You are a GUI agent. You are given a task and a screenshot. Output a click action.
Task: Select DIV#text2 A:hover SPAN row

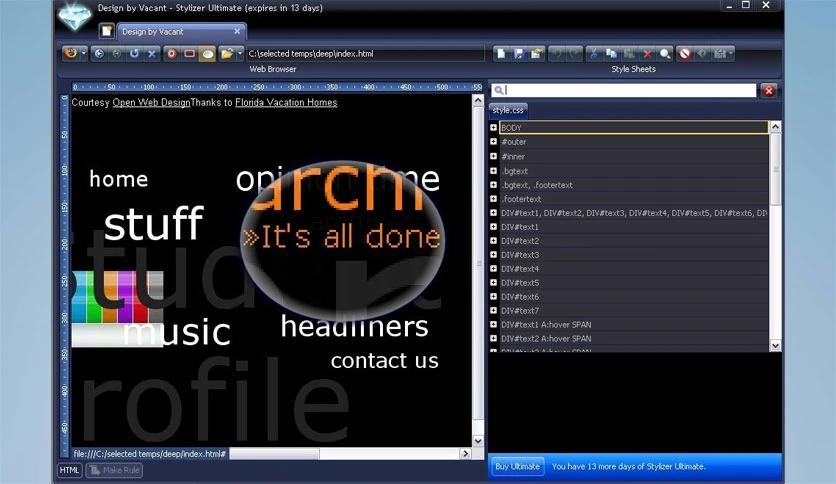[x=633, y=338]
